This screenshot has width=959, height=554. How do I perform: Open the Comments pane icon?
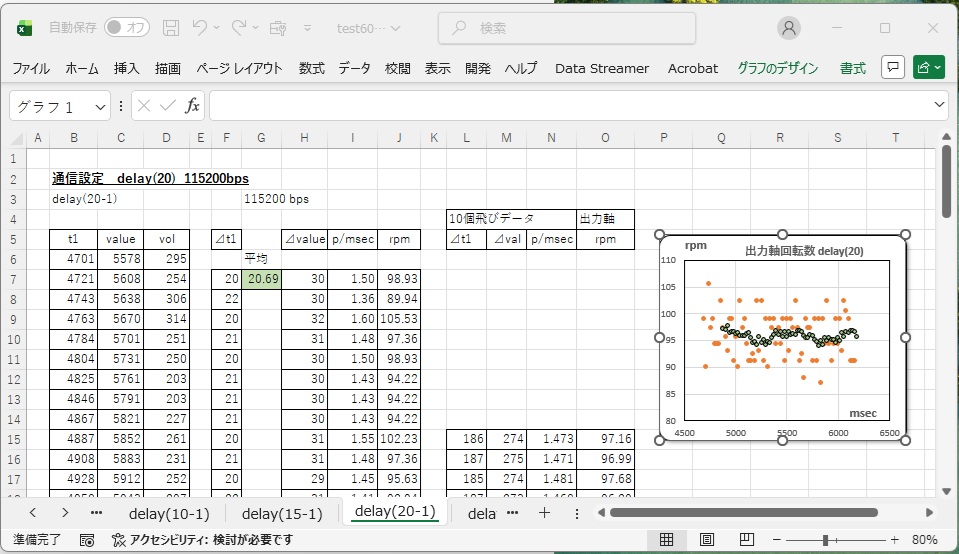tap(893, 67)
